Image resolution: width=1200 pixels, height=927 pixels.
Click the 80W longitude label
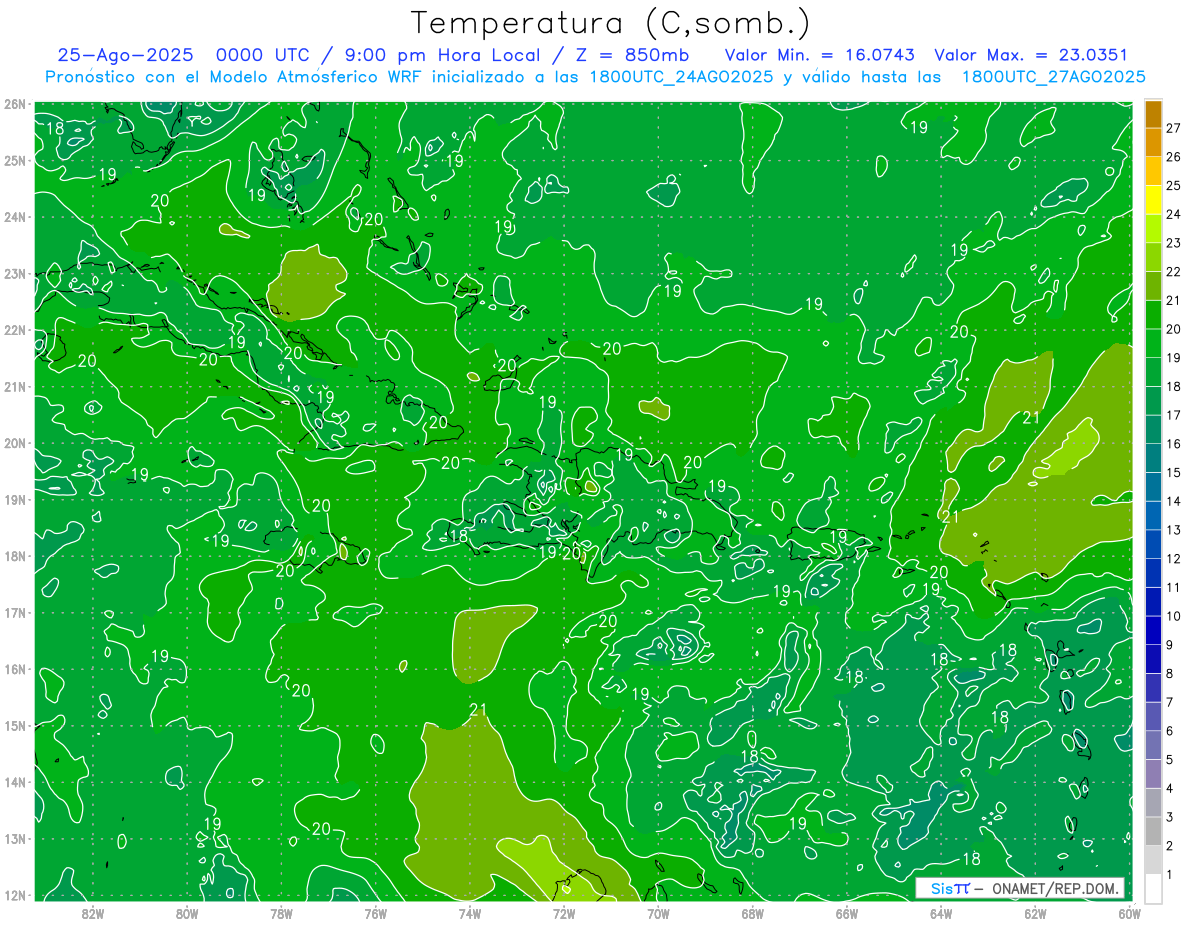coord(187,913)
